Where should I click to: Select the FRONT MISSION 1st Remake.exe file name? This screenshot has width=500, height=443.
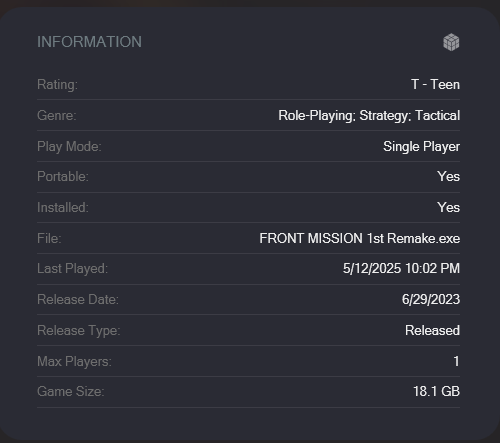360,238
